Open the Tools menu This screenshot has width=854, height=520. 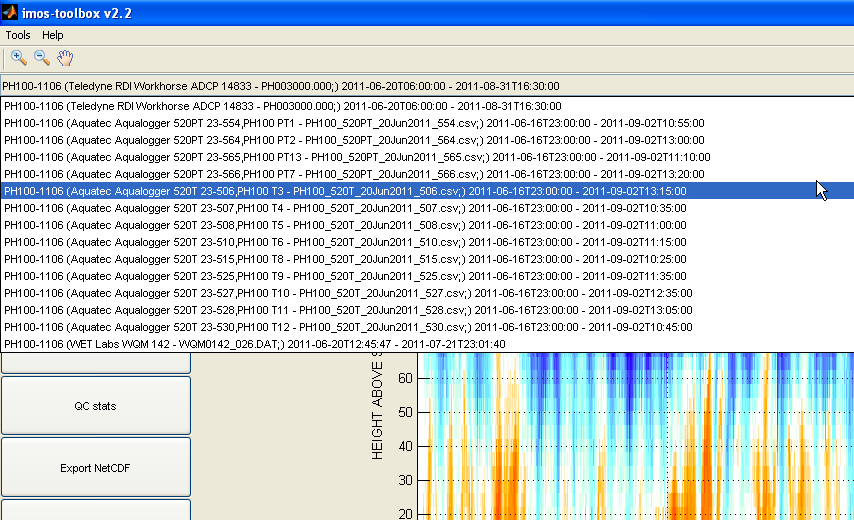point(18,35)
